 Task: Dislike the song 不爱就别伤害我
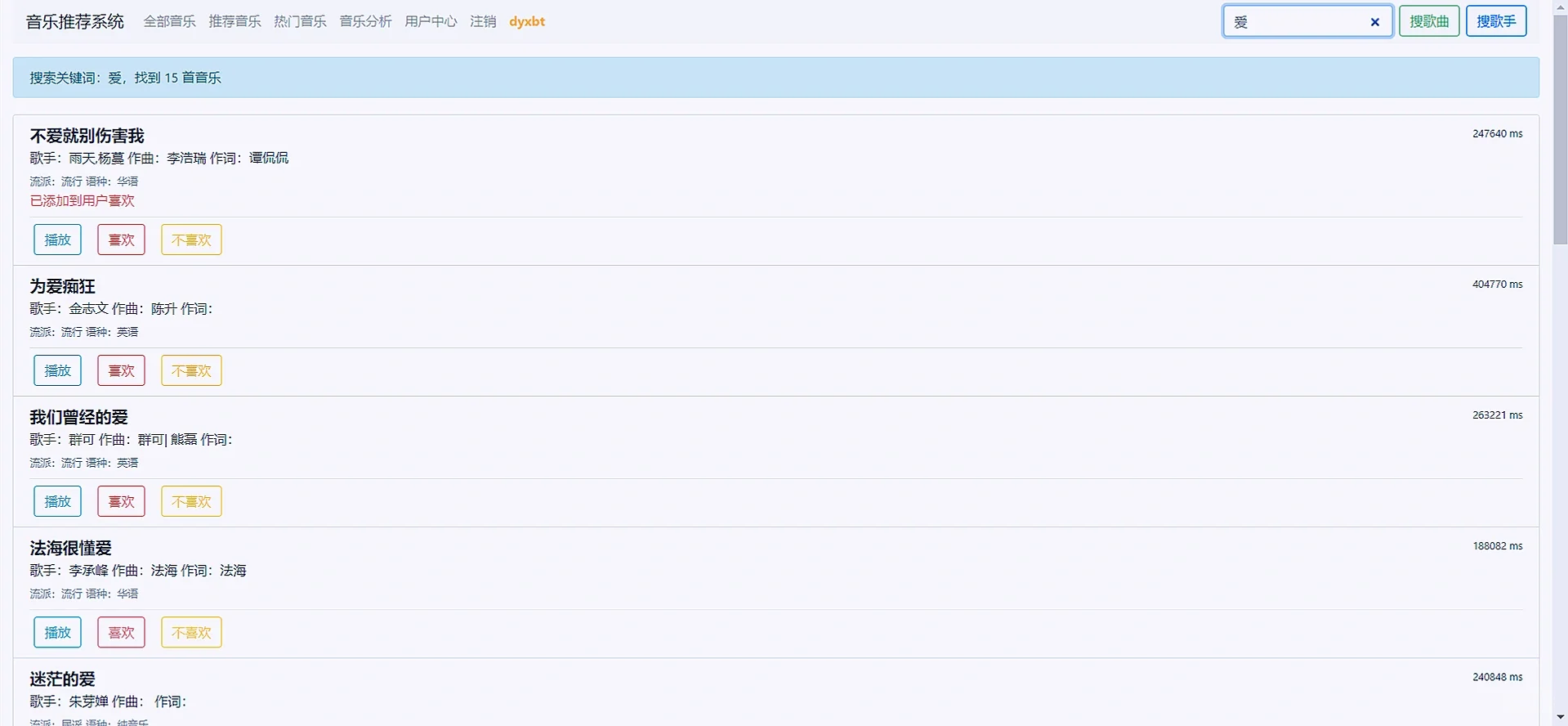coord(191,240)
